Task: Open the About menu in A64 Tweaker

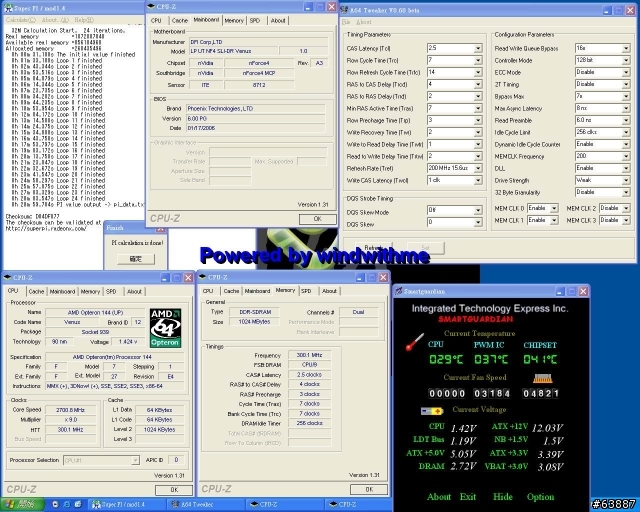Action: [364, 22]
